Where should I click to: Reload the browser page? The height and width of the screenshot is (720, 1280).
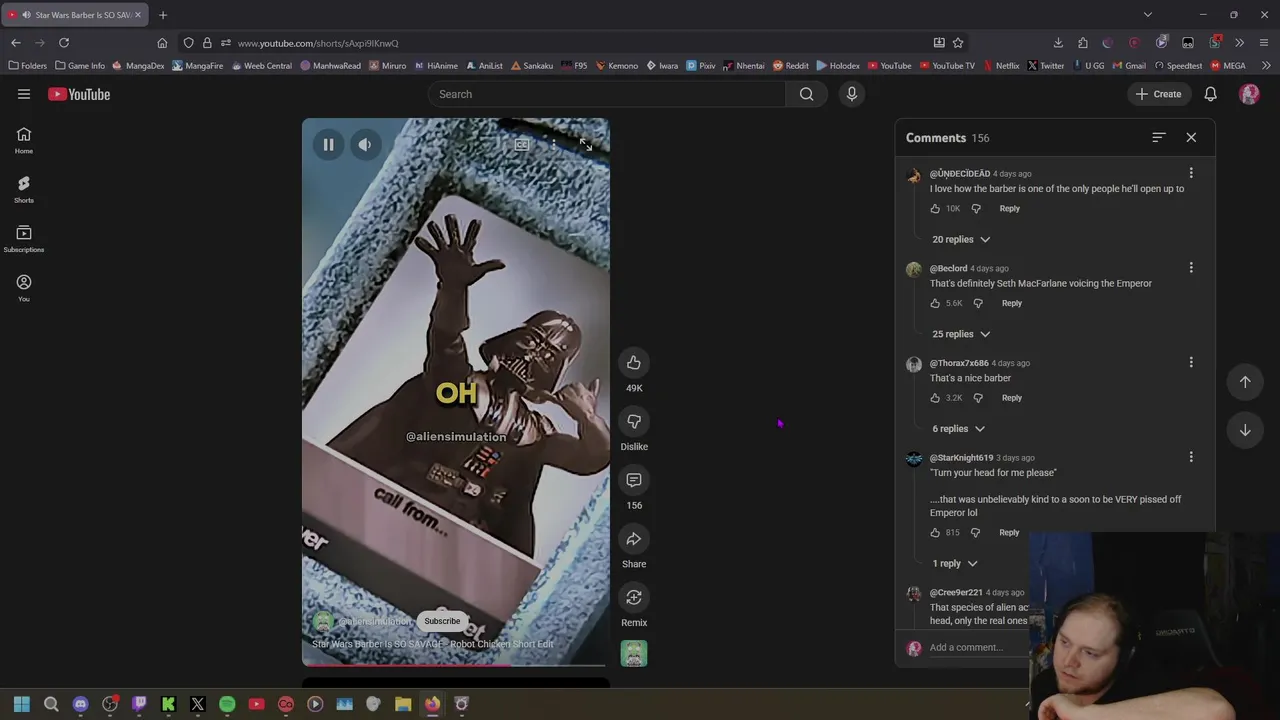tap(64, 43)
